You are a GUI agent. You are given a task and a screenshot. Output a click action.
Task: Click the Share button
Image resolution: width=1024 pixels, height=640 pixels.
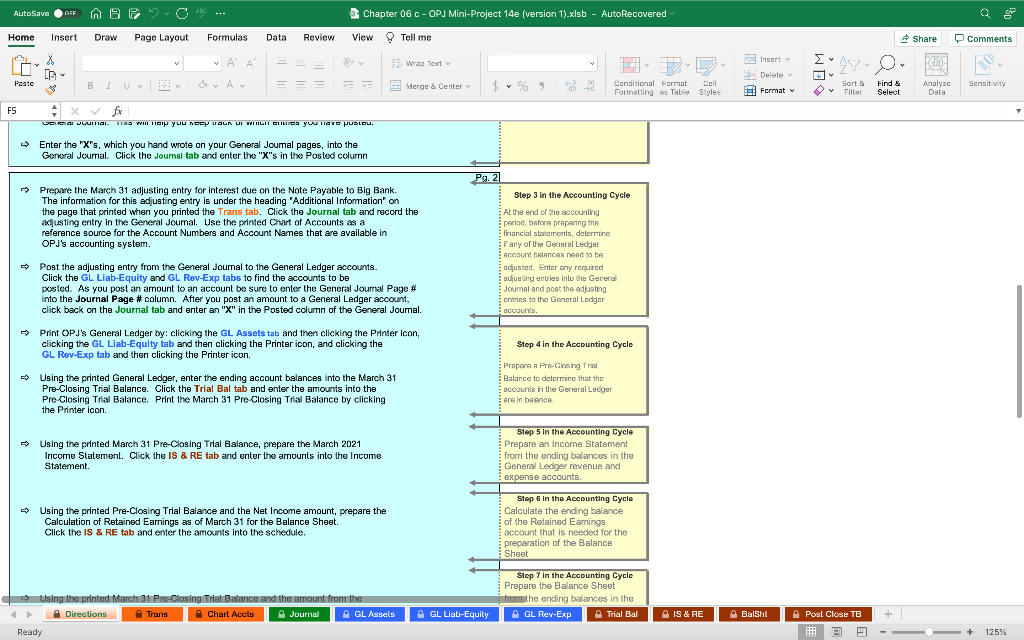(917, 37)
